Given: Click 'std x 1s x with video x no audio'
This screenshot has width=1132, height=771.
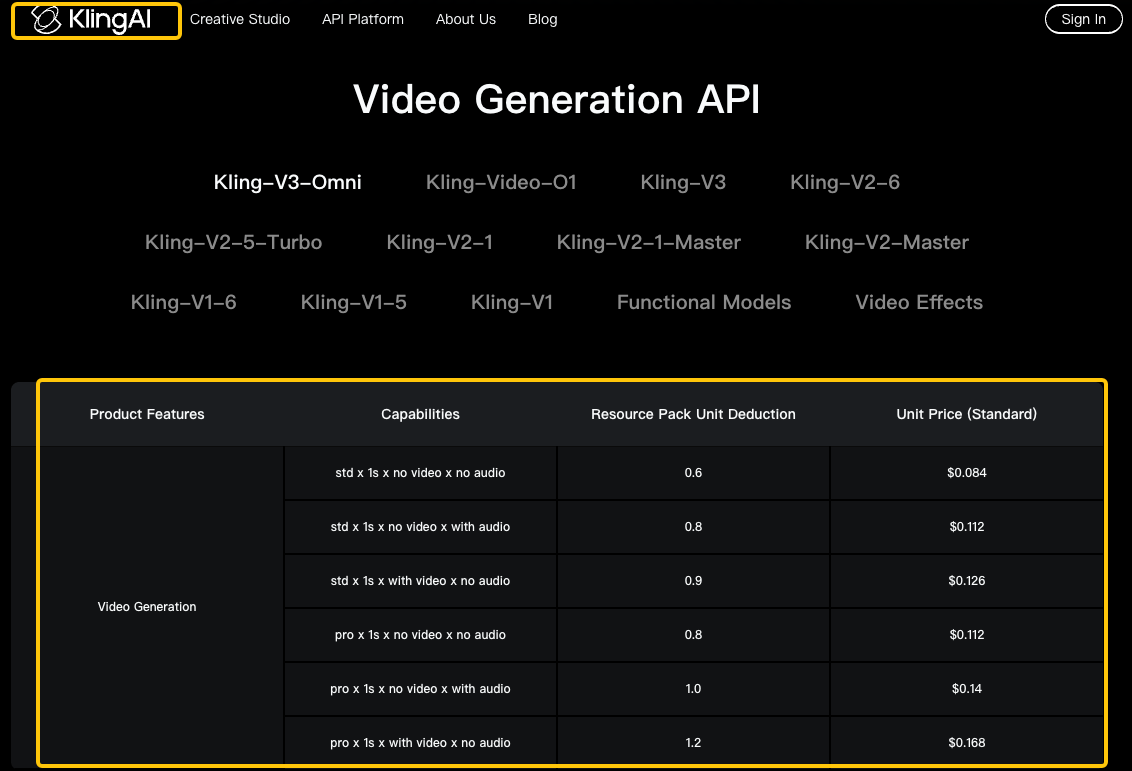Looking at the screenshot, I should (x=420, y=581).
